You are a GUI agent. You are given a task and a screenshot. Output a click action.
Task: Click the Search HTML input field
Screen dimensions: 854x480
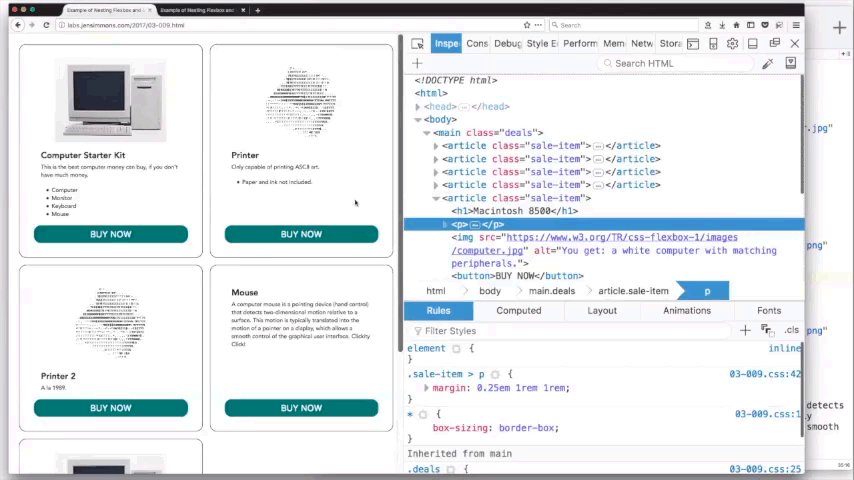pyautogui.click(x=676, y=63)
